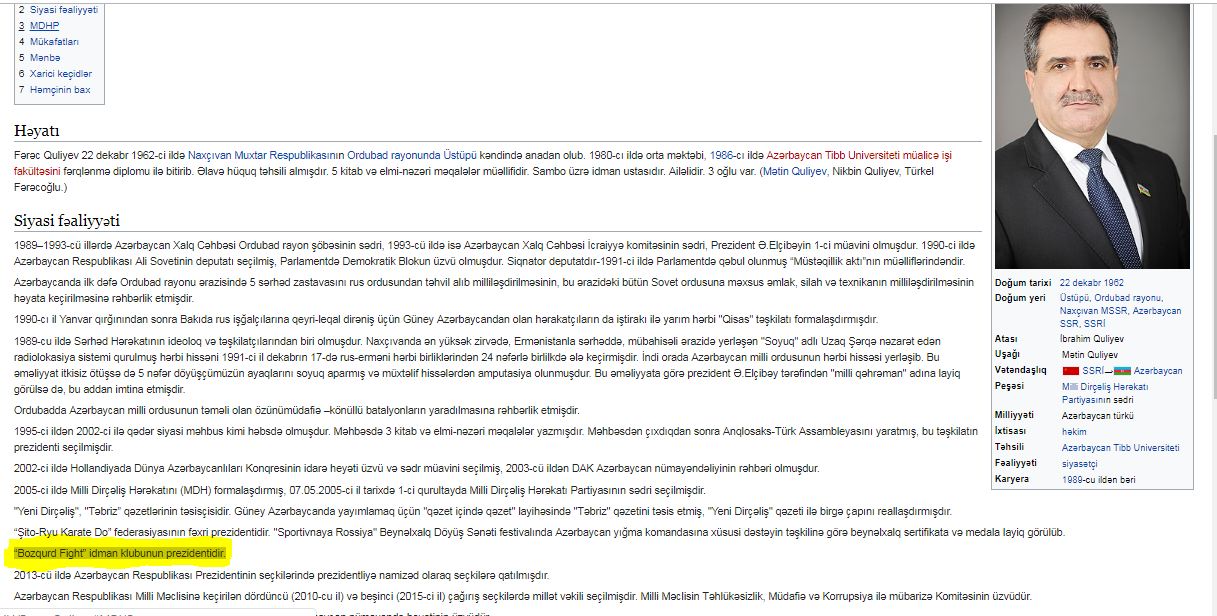The image size is (1217, 616).
Task: Click paragraph starting 'Ordubadda Azərbaycan milli ordusunun'
Action: (x=297, y=410)
